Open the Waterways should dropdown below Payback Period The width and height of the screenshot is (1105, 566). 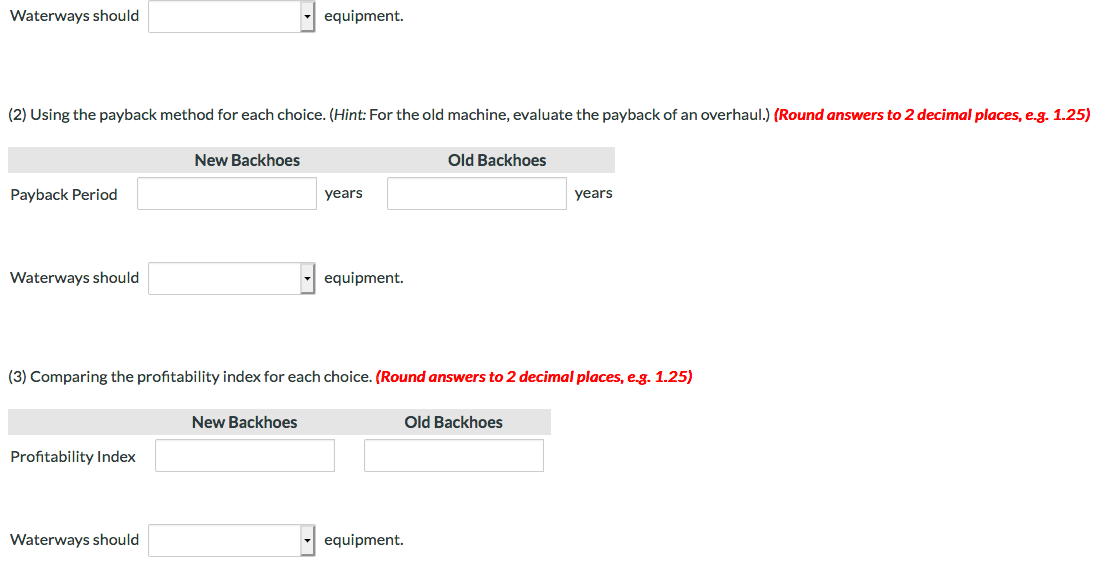(x=231, y=278)
